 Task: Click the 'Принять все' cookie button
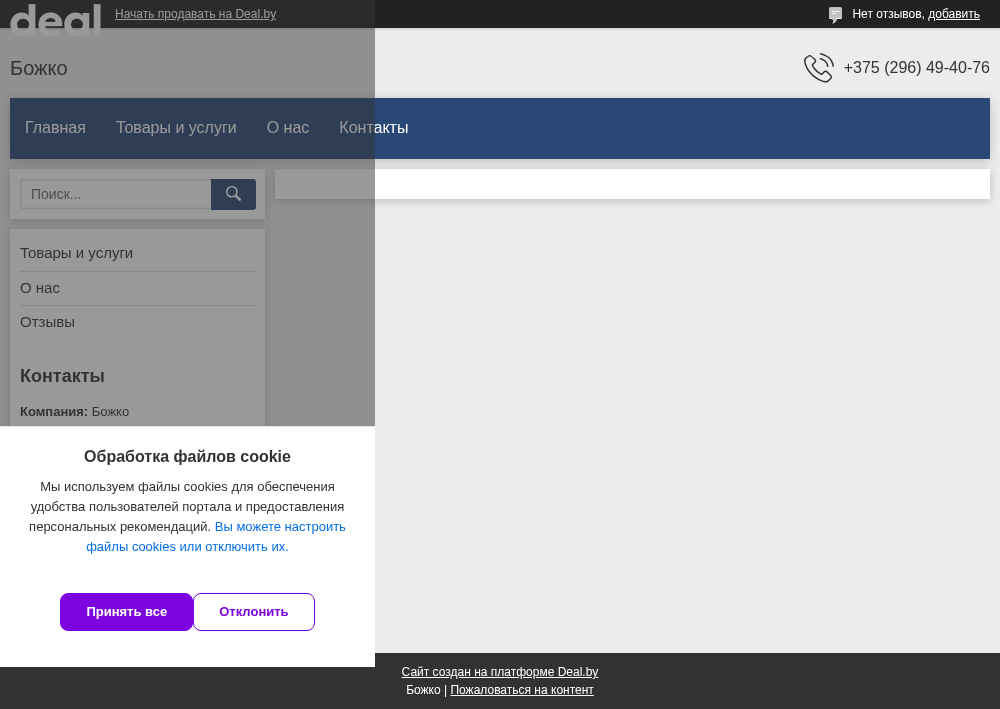126,612
